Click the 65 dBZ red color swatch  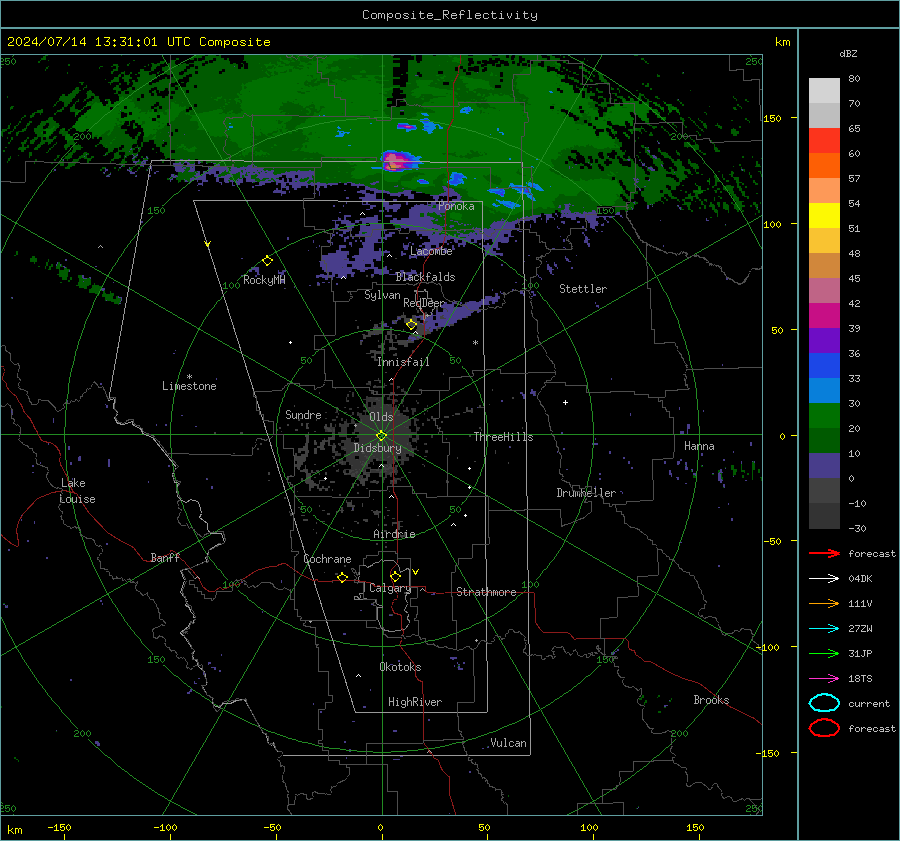(824, 140)
